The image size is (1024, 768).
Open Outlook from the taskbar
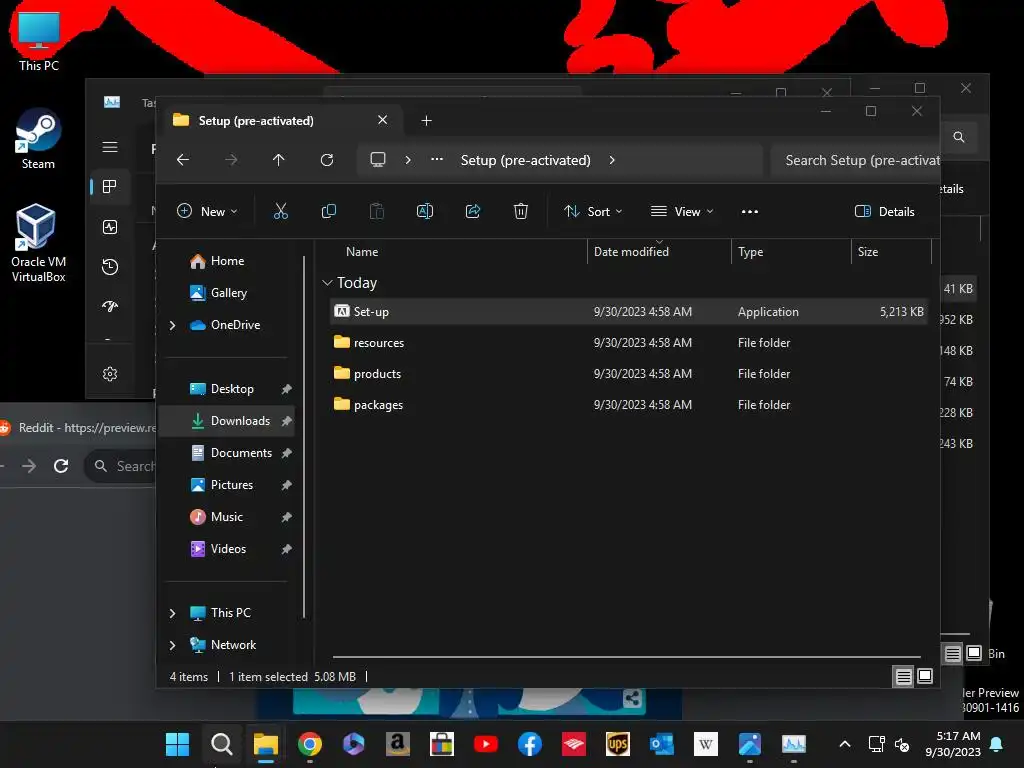pos(662,744)
